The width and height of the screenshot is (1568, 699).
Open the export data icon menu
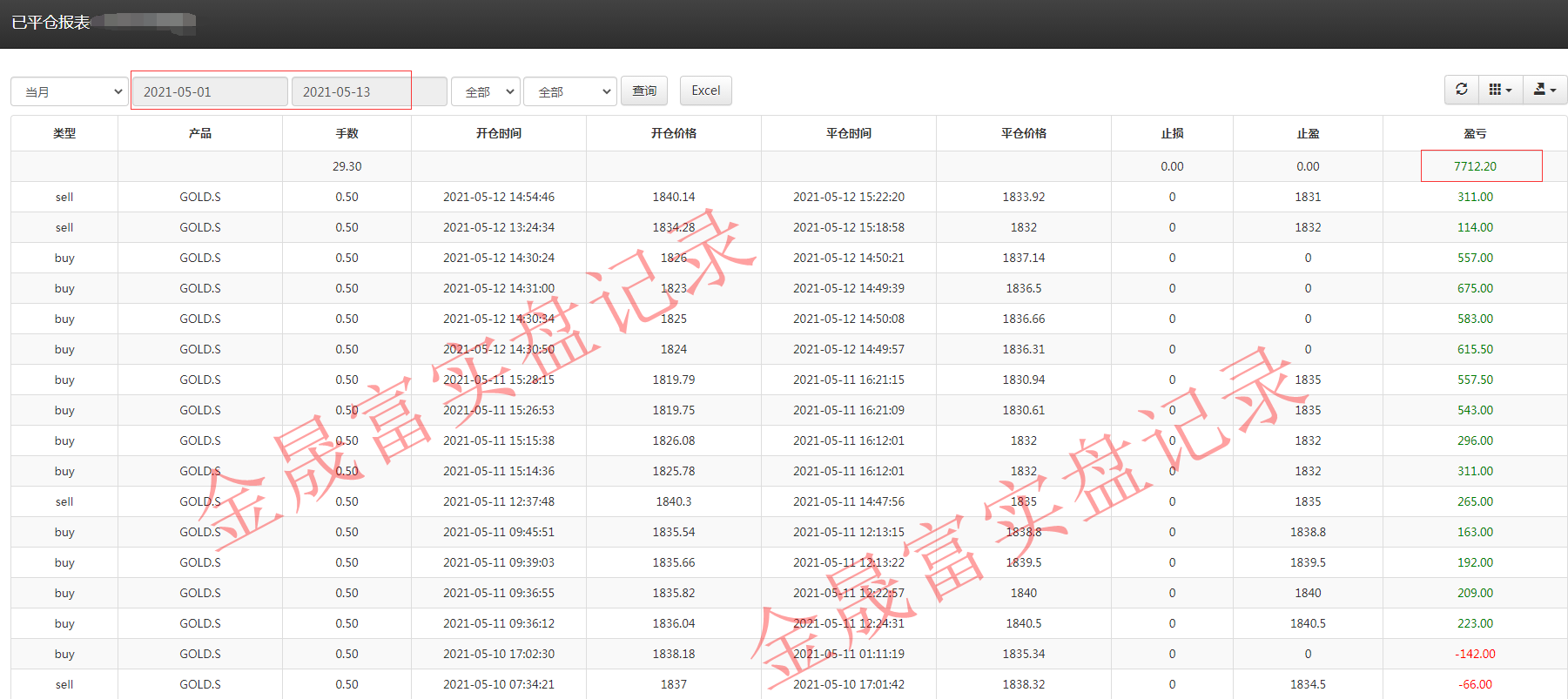[1544, 90]
